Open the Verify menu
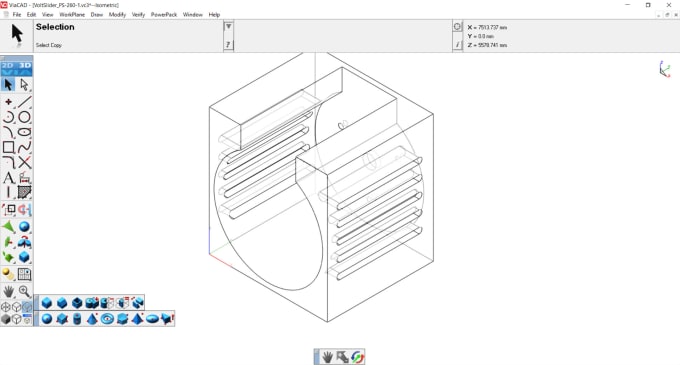This screenshot has width=680, height=365. 138,15
